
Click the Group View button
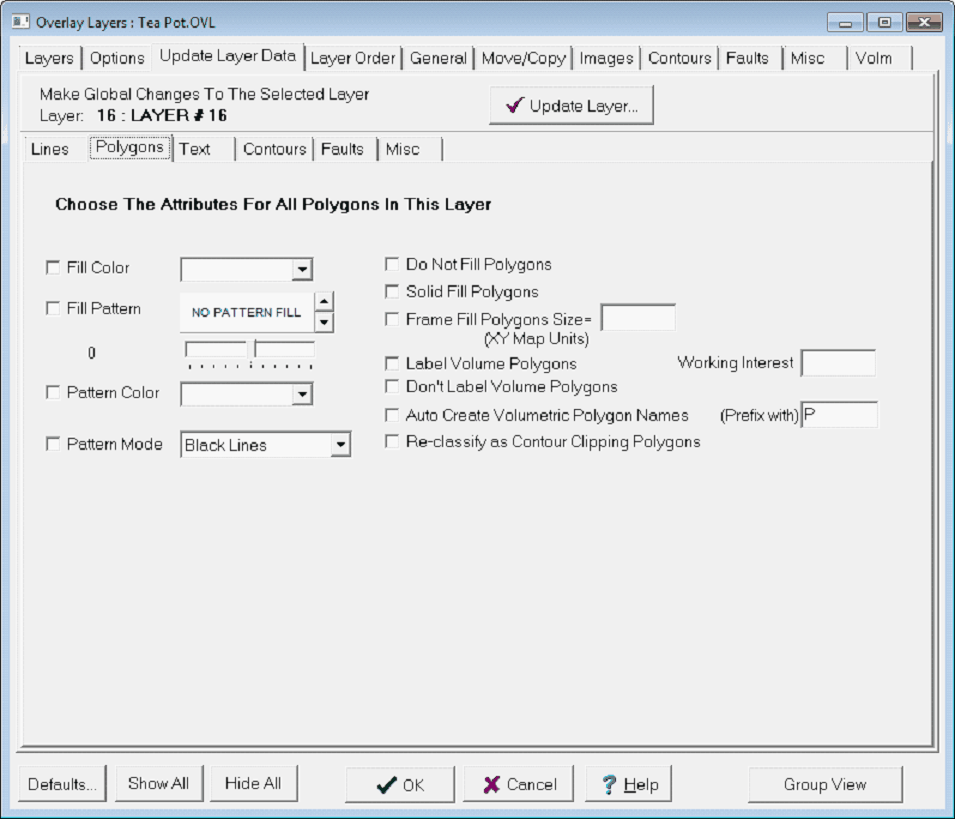[825, 785]
